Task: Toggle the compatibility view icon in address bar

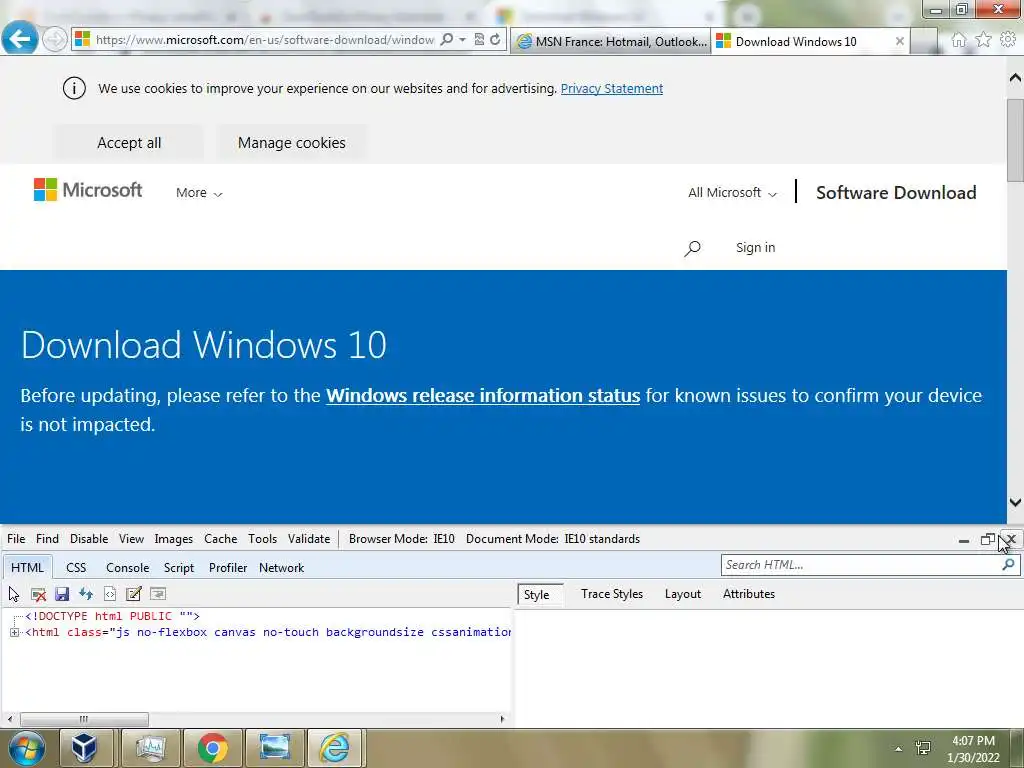Action: pyautogui.click(x=479, y=40)
